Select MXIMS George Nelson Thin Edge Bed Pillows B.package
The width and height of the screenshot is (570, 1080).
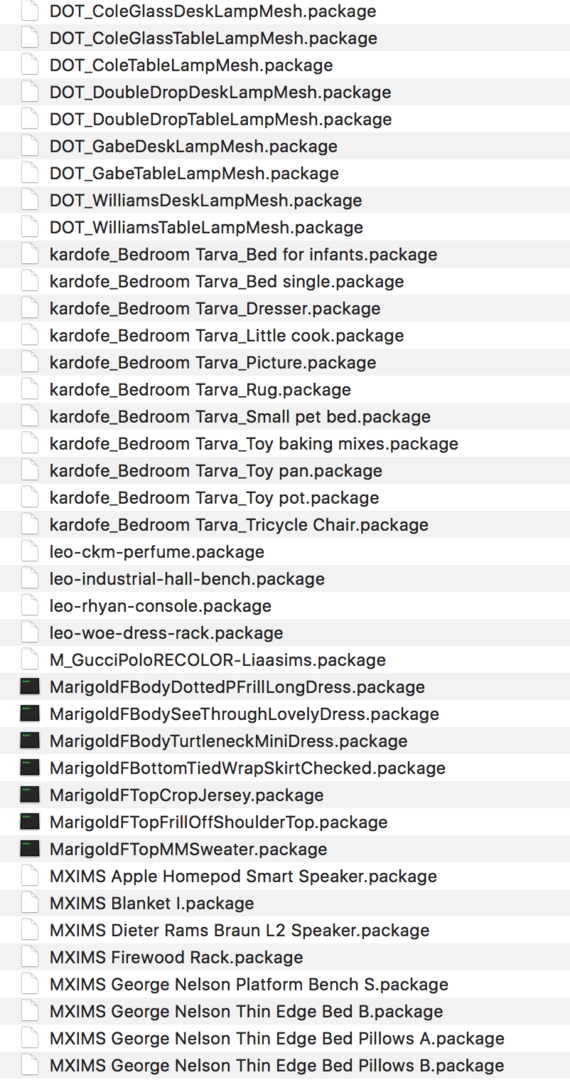click(x=277, y=1066)
